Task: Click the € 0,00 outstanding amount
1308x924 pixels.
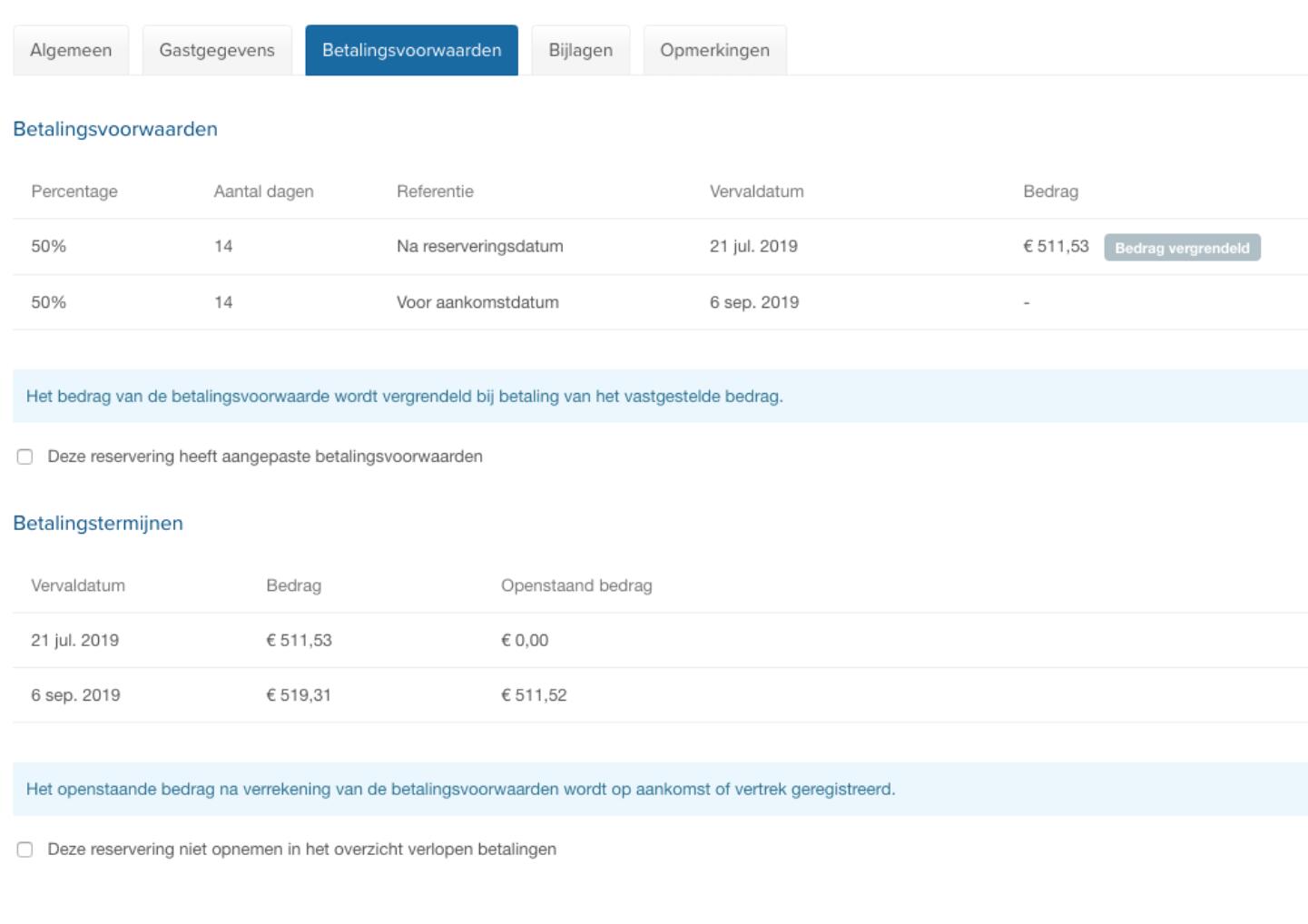Action: (x=525, y=640)
